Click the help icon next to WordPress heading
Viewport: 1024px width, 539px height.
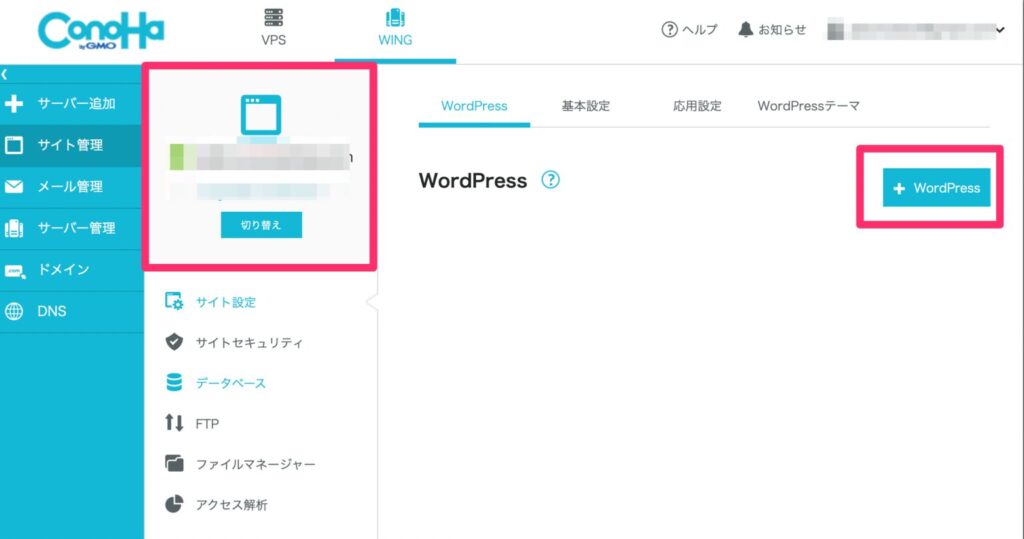pos(551,180)
